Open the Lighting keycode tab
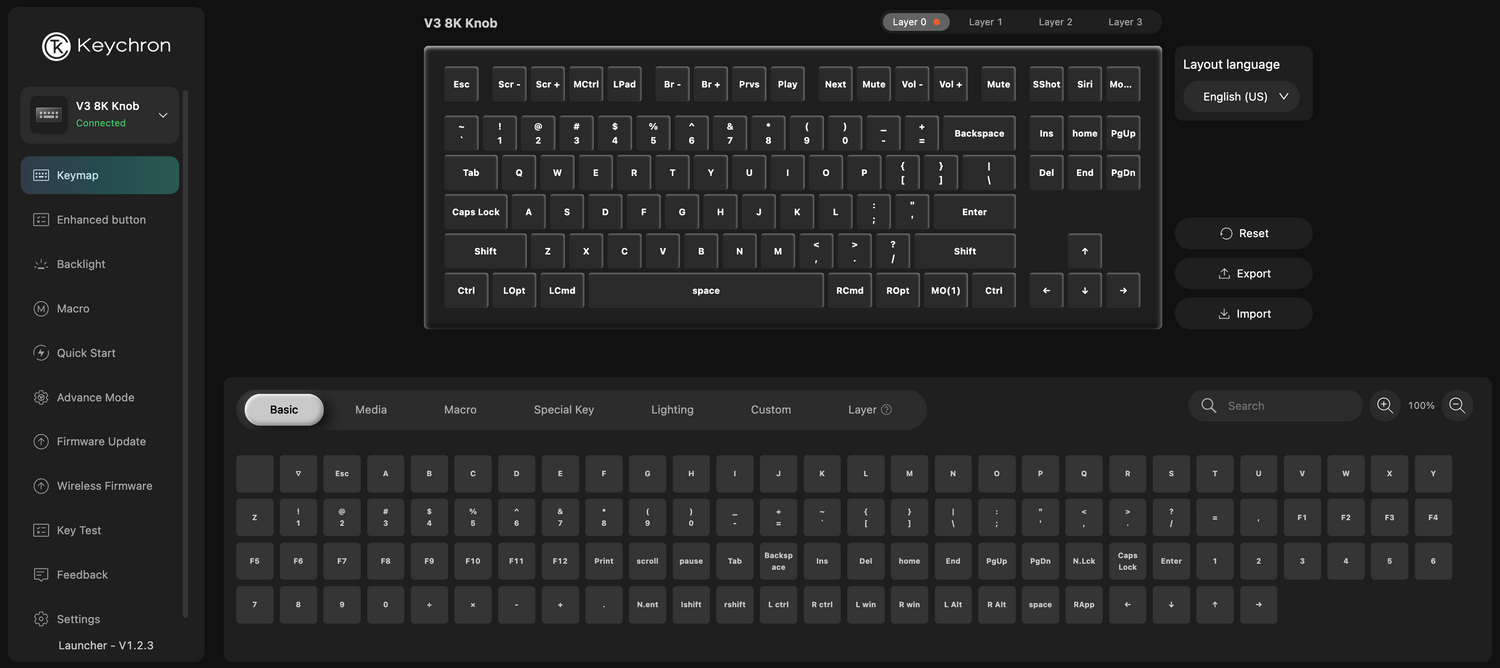 (672, 410)
